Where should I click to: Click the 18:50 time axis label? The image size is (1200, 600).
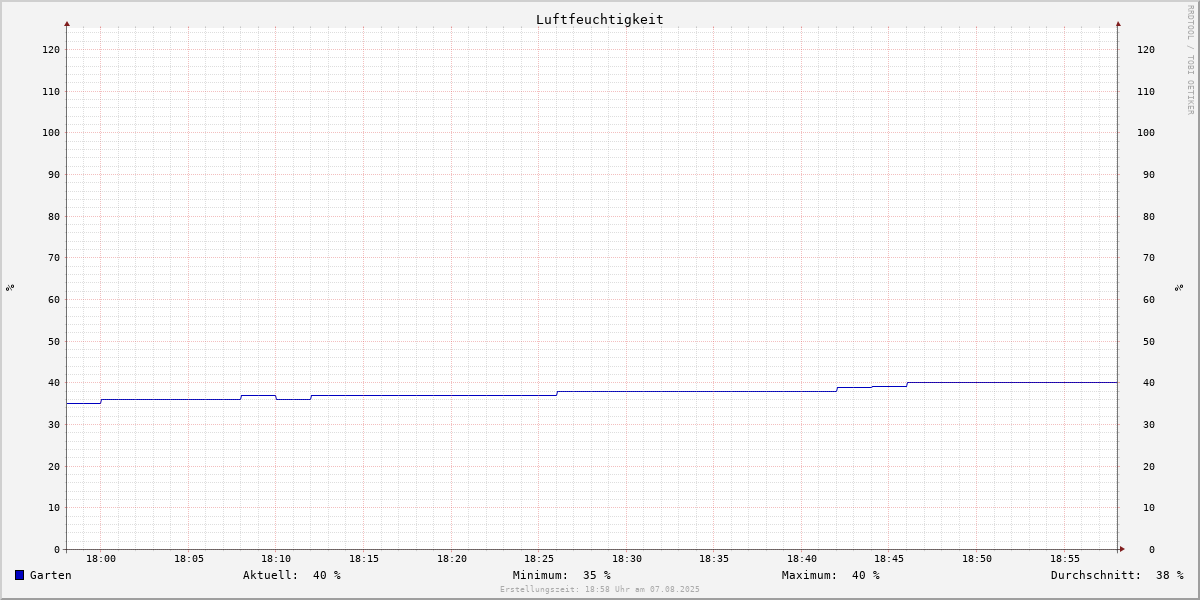coord(977,558)
